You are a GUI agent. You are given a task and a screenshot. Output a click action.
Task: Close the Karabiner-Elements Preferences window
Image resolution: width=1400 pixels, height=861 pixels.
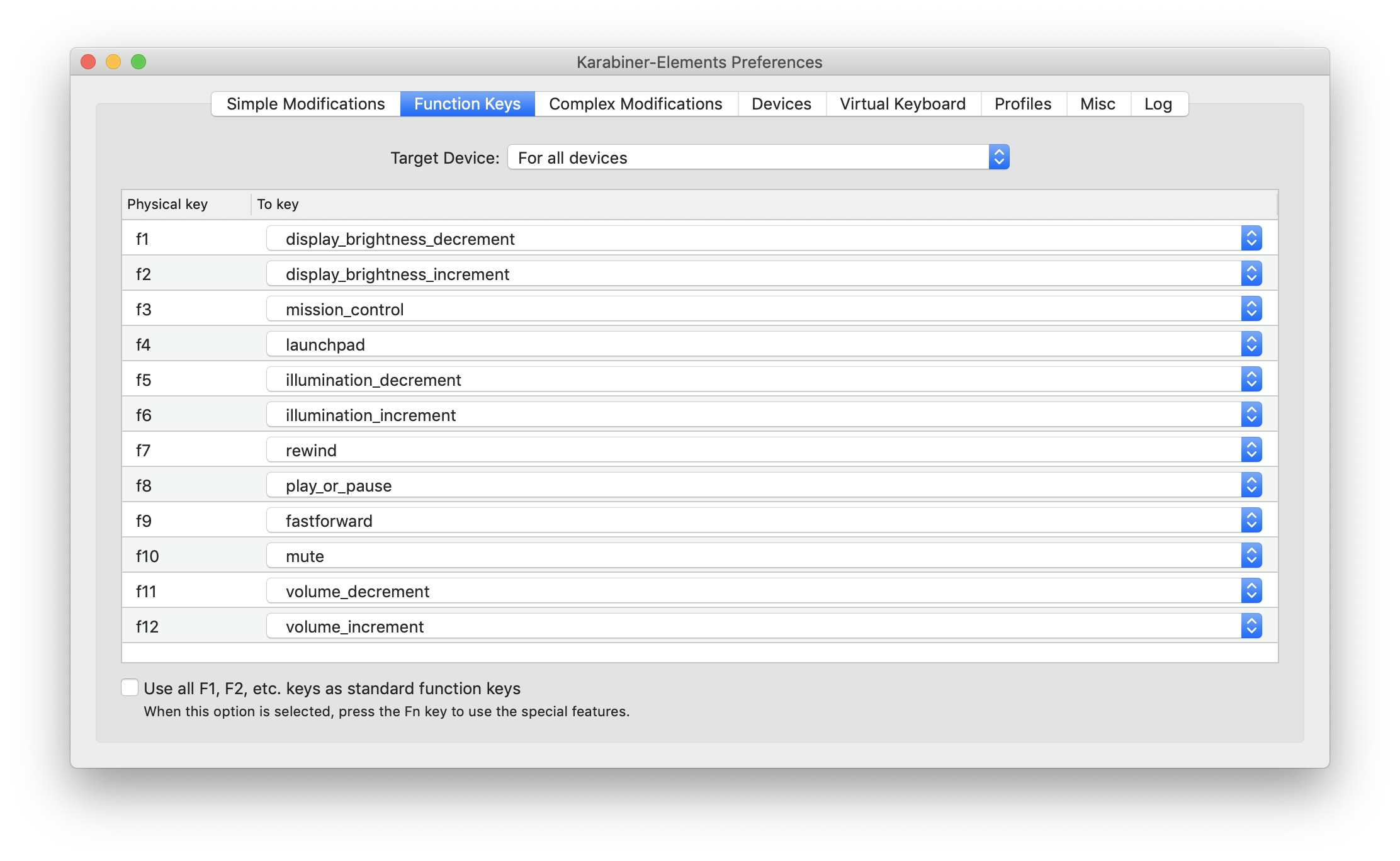tap(88, 62)
